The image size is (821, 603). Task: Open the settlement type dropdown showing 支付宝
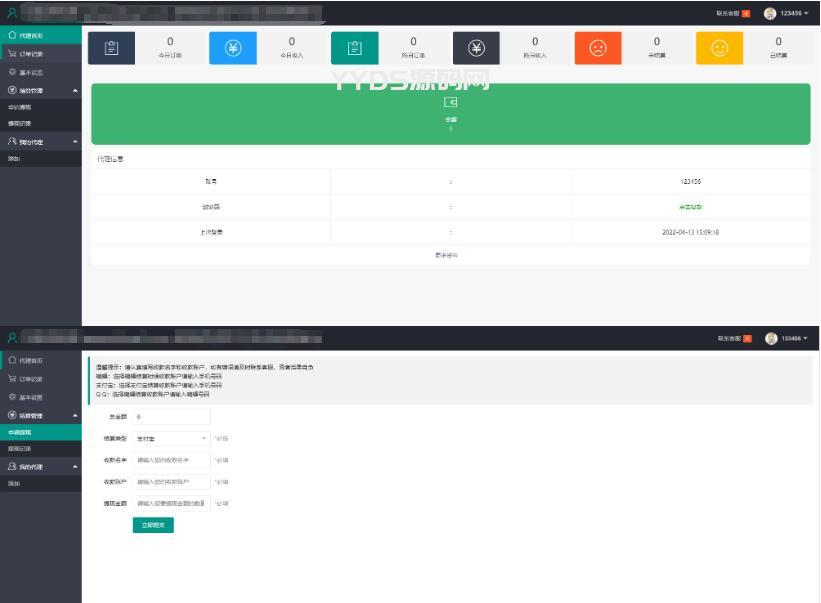tap(171, 438)
